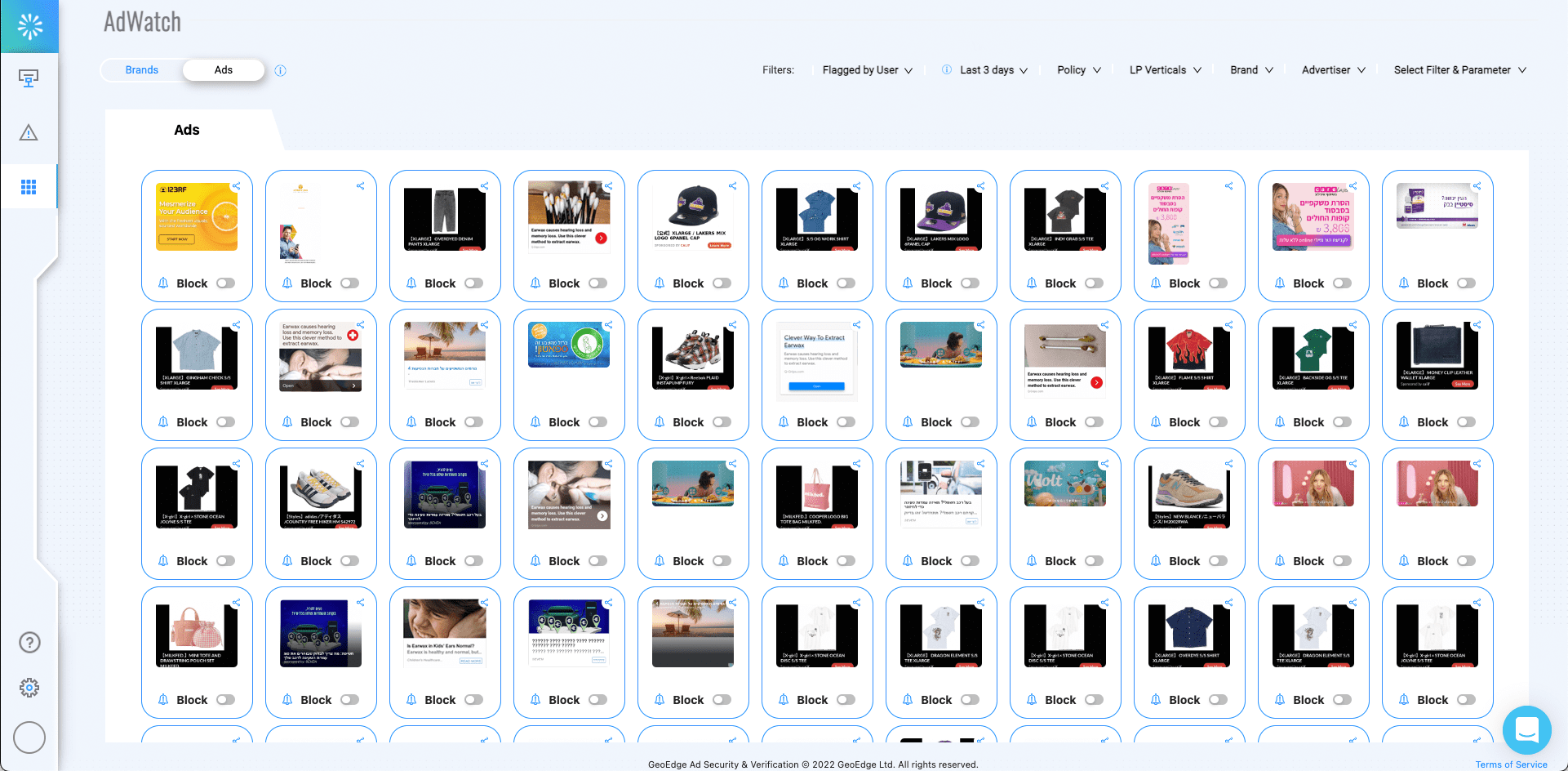Open the LP Verticals dropdown
This screenshot has width=1568, height=771.
point(1166,70)
